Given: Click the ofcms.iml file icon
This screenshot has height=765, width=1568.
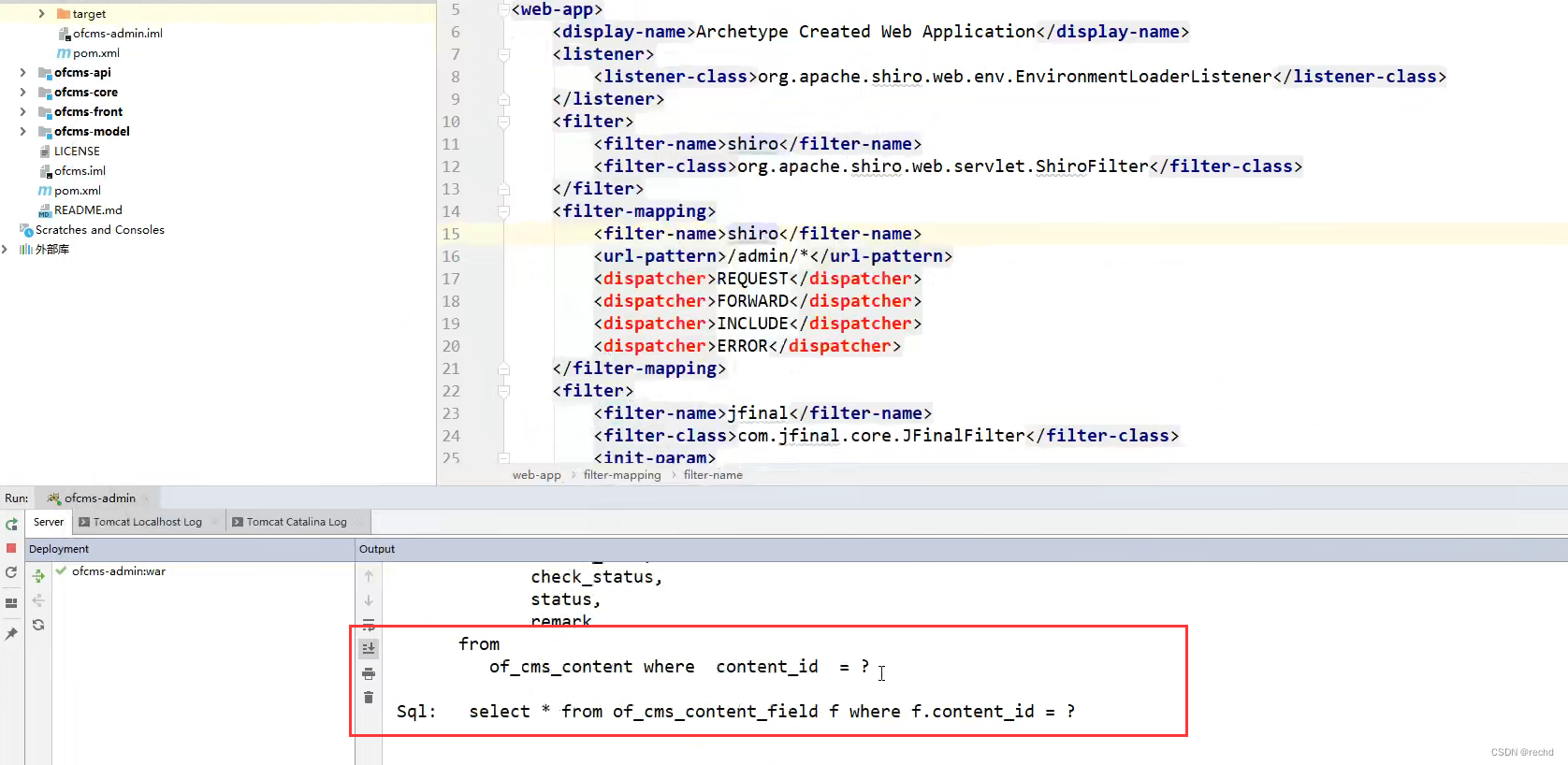Looking at the screenshot, I should pos(45,171).
